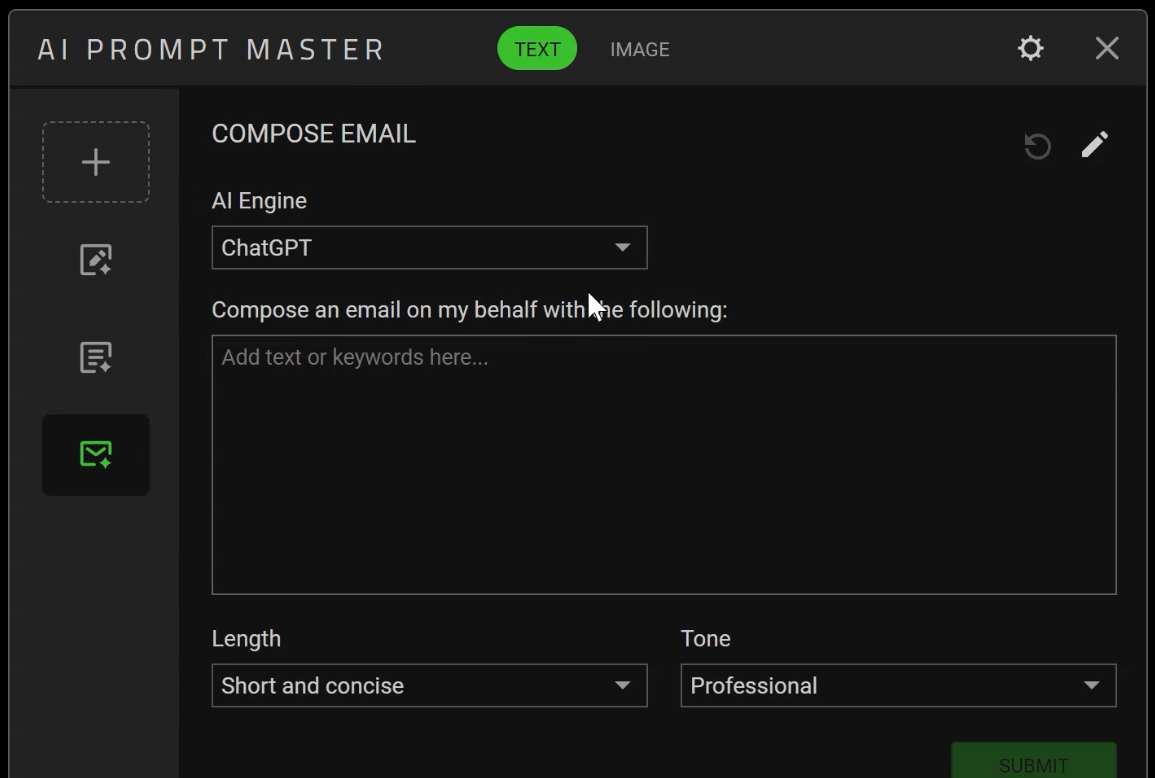Viewport: 1155px width, 778px height.
Task: Open the AI Engine dropdown showing ChatGPT
Action: click(x=429, y=248)
